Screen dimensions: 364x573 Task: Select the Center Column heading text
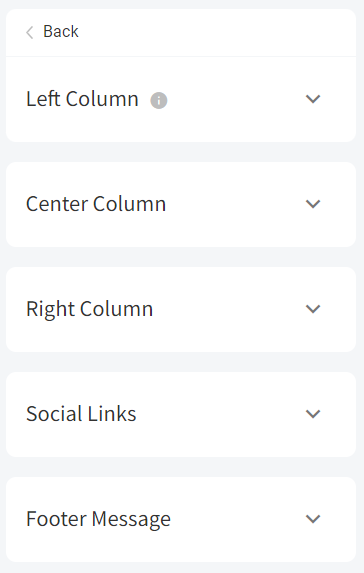(96, 204)
